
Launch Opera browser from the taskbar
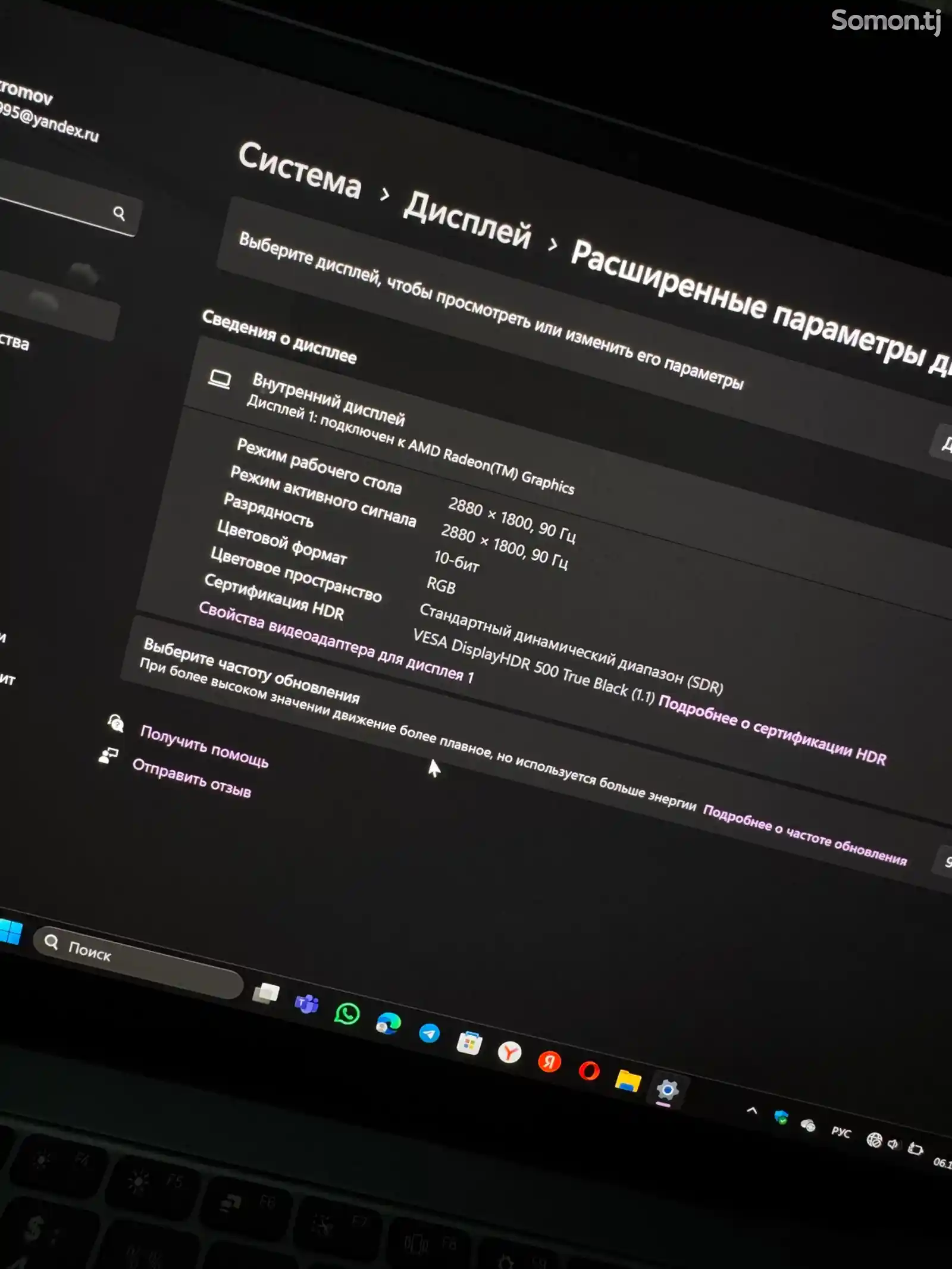[x=589, y=1071]
